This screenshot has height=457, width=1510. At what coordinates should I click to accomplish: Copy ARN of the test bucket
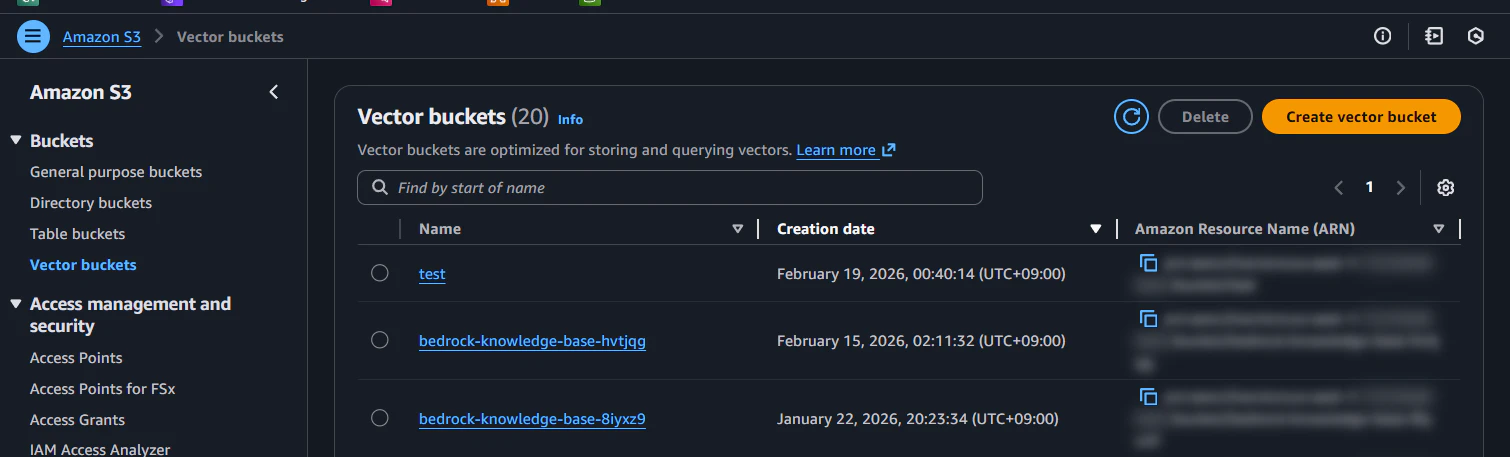click(1148, 263)
